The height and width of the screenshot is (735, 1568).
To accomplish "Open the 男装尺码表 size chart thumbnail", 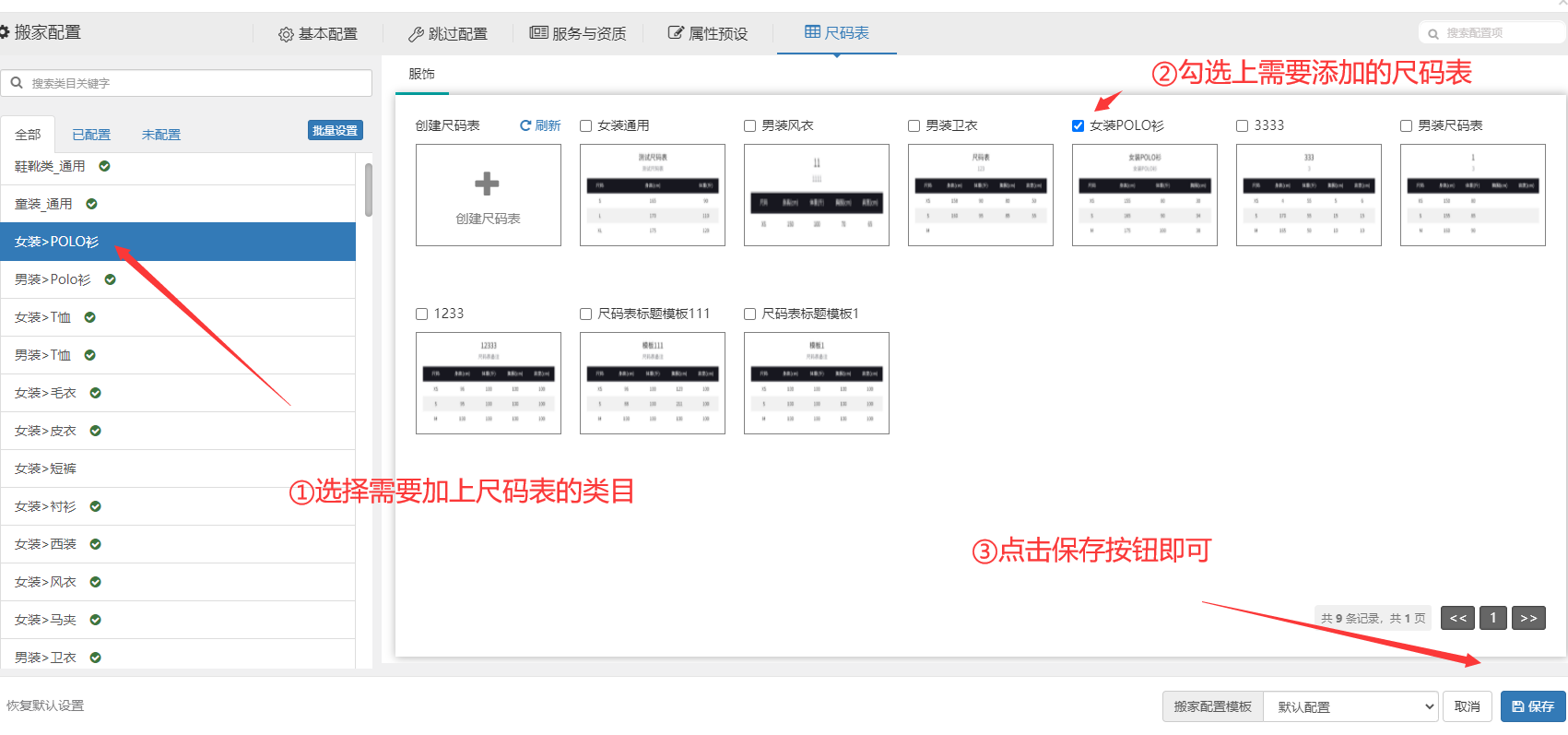I will click(1472, 195).
